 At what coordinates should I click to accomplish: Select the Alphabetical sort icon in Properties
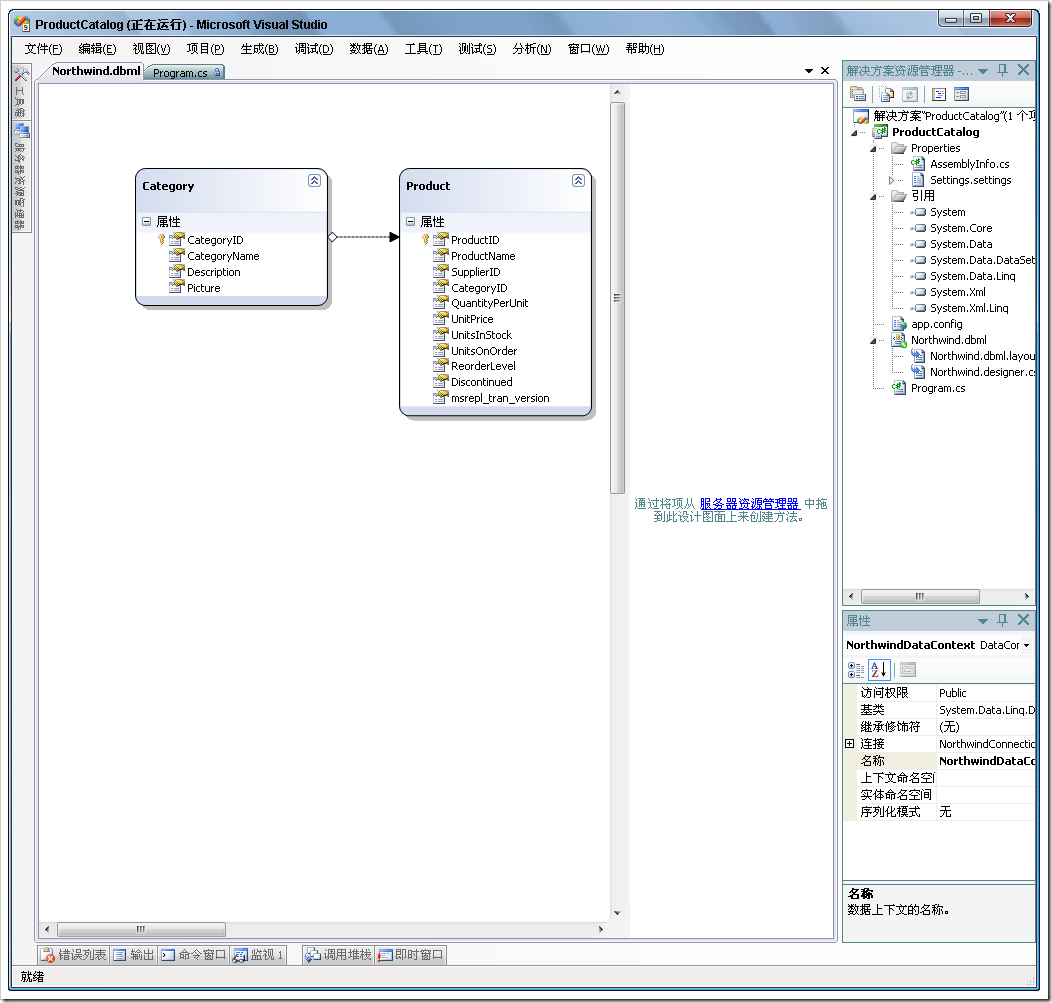(879, 670)
